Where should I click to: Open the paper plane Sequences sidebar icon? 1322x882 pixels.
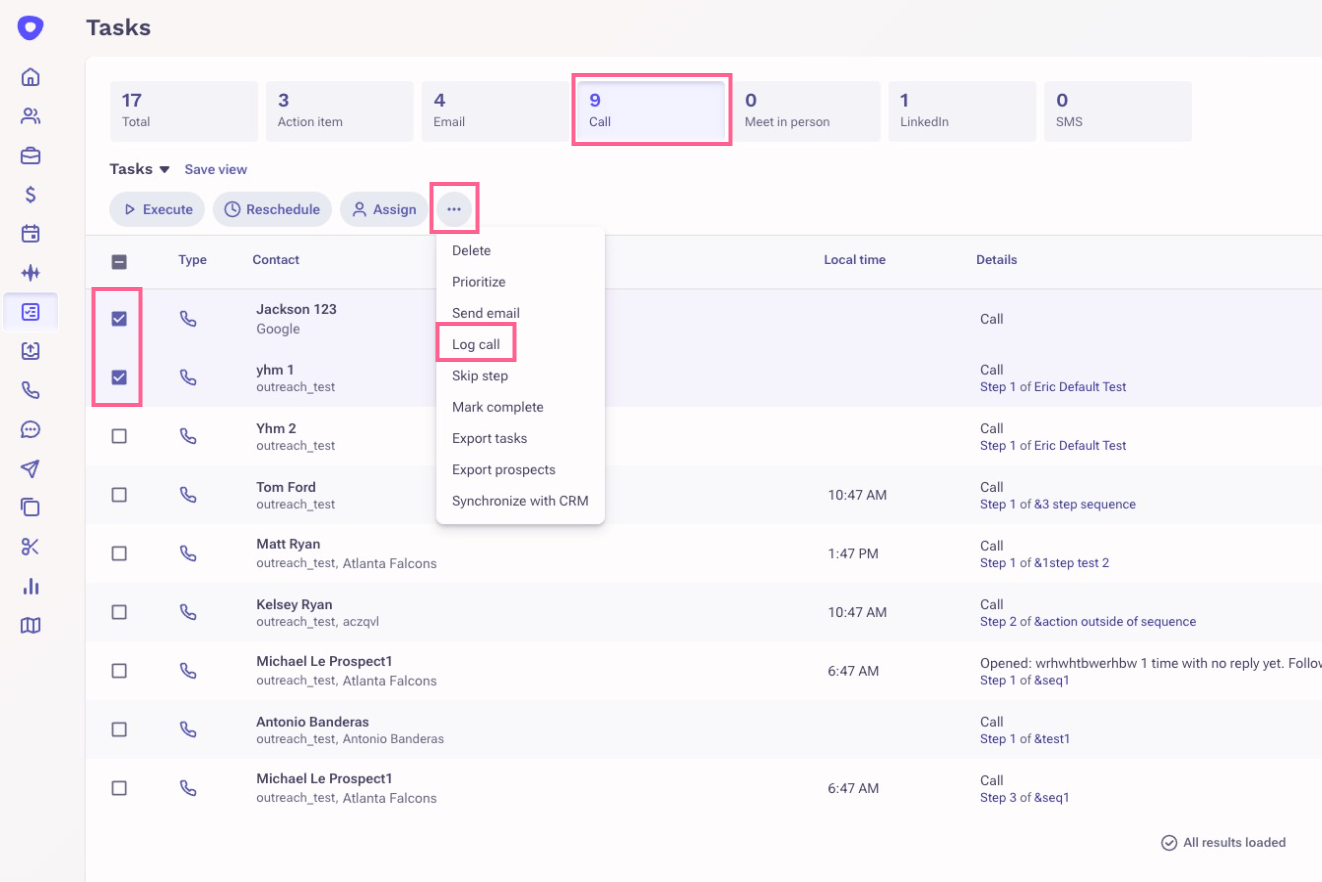coord(31,468)
